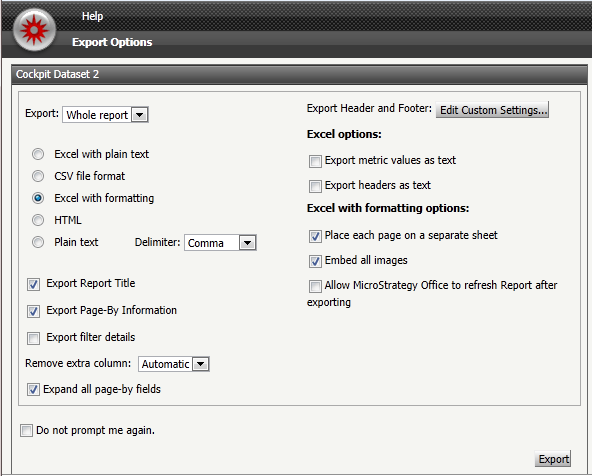Choose CSV file format radio button
The width and height of the screenshot is (592, 476).
(x=38, y=176)
